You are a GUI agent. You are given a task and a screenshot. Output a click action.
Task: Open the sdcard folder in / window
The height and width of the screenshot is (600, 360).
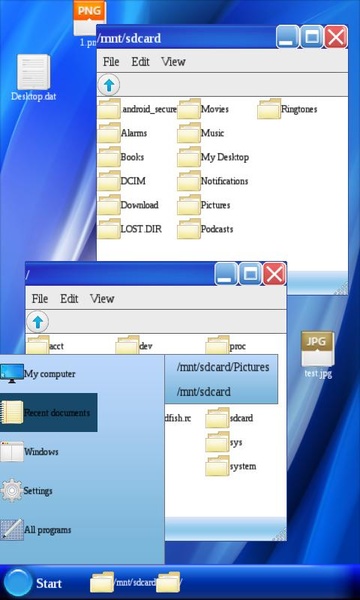(217, 418)
